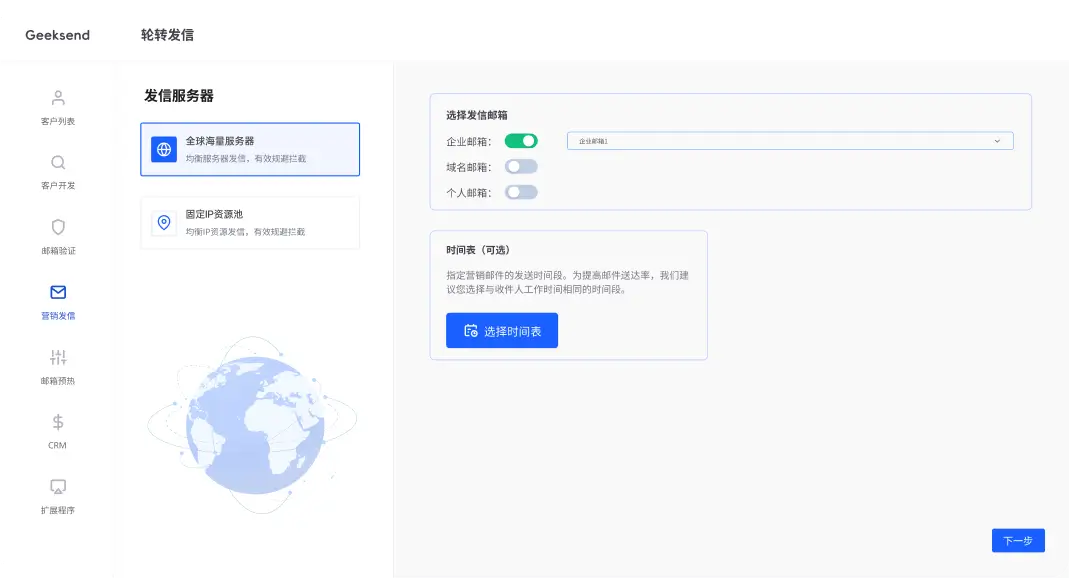1069x578 pixels.
Task: Select the 营销发信 envelope icon
Action: coord(58,292)
